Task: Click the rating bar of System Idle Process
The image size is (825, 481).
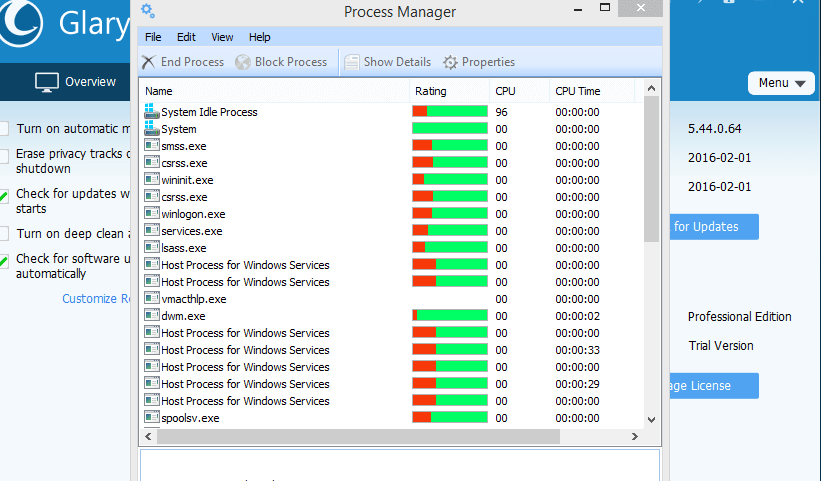Action: [x=450, y=111]
